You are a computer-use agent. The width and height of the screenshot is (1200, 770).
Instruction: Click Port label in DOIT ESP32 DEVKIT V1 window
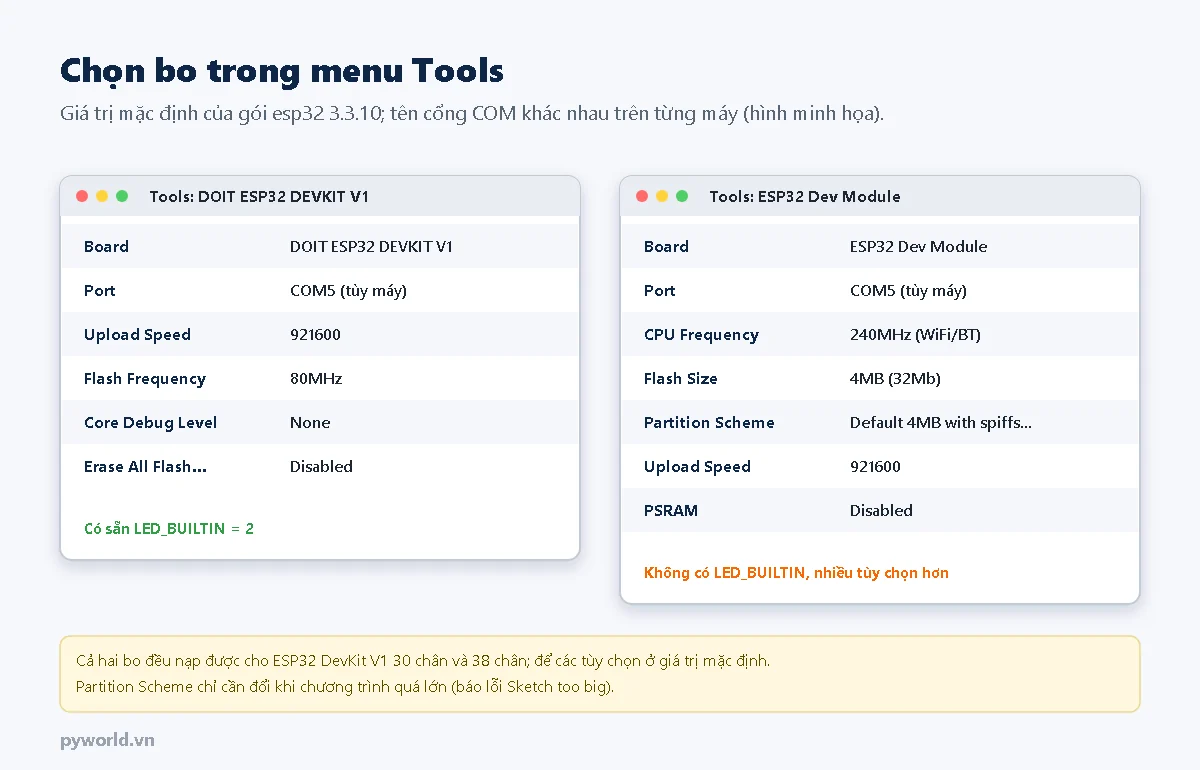[99, 291]
